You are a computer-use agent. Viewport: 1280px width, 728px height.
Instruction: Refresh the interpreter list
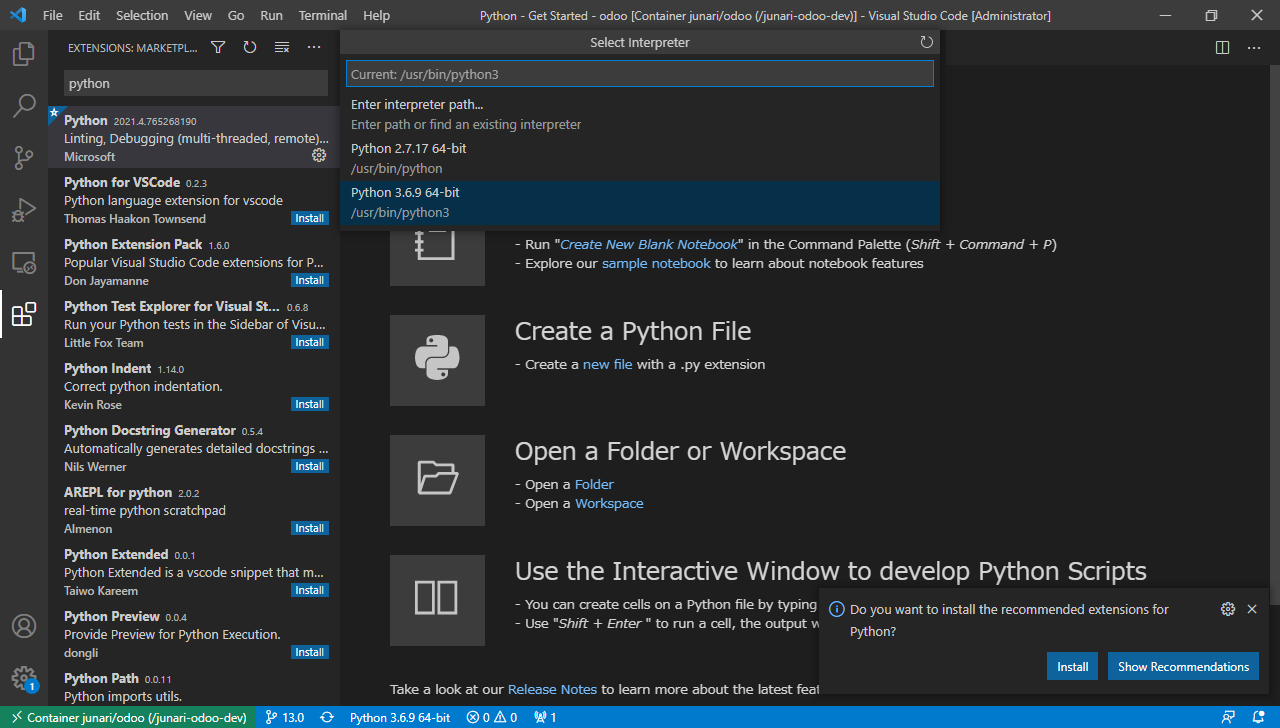926,42
